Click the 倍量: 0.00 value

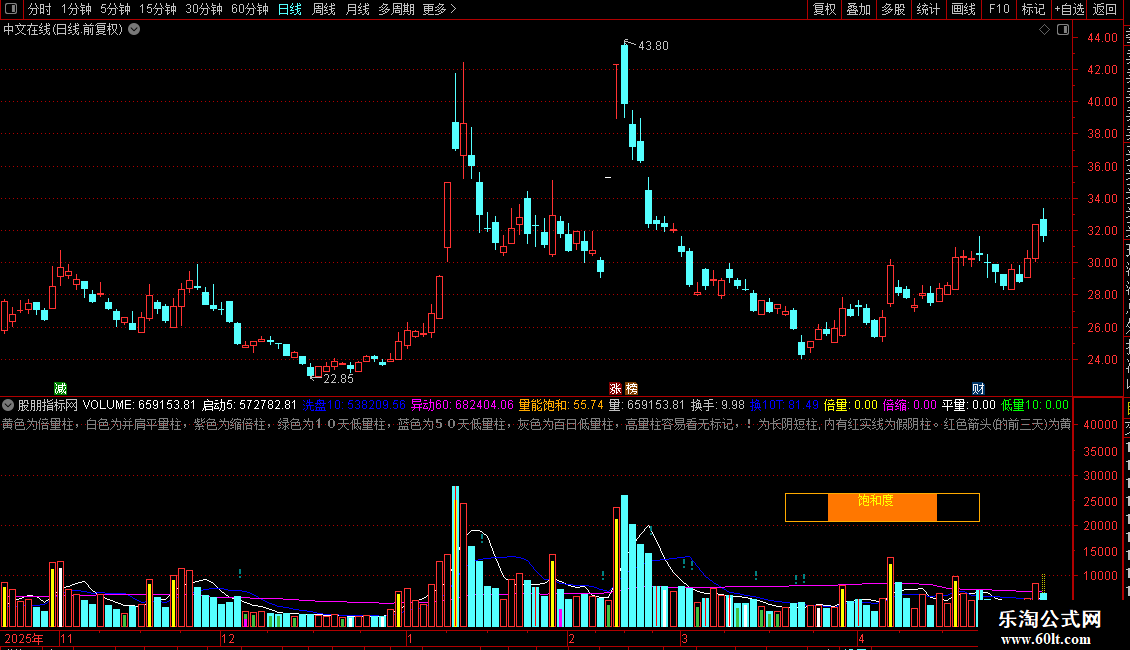(x=850, y=405)
